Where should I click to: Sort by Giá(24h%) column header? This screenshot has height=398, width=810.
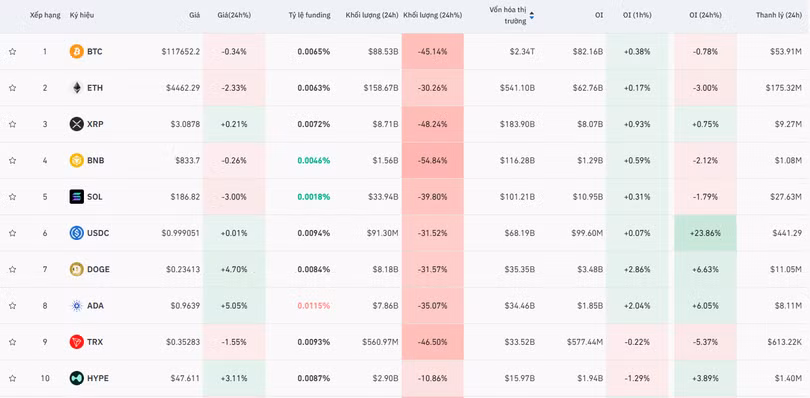coord(234,15)
